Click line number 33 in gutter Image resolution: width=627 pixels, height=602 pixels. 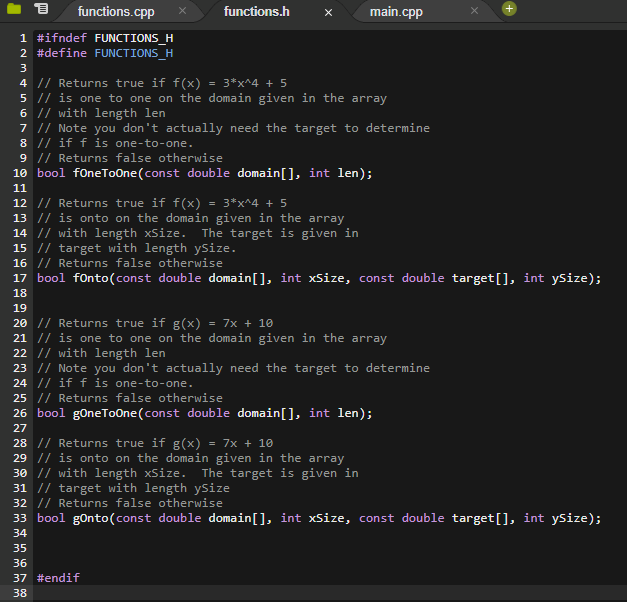[20, 518]
